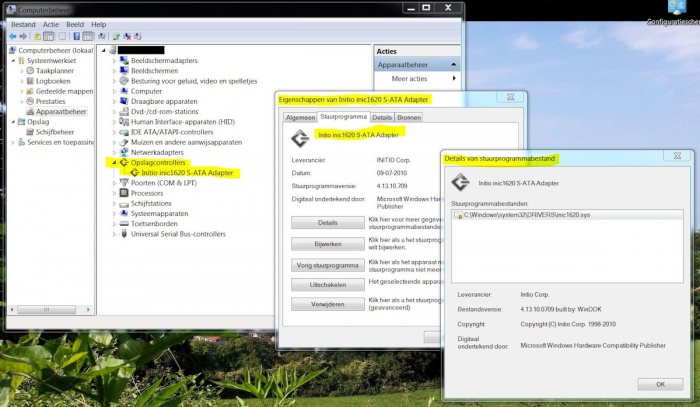Viewport: 700px width, 407px height.
Task: Open the Help menu
Action: (99, 25)
